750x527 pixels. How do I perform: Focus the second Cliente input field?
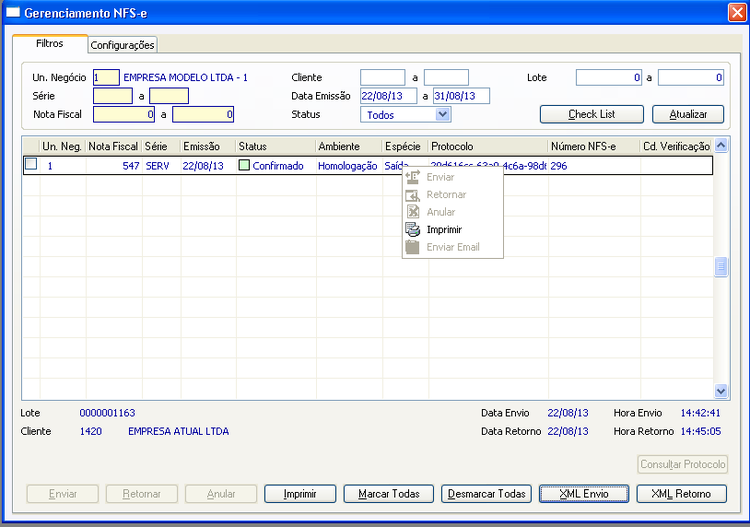coord(446,77)
